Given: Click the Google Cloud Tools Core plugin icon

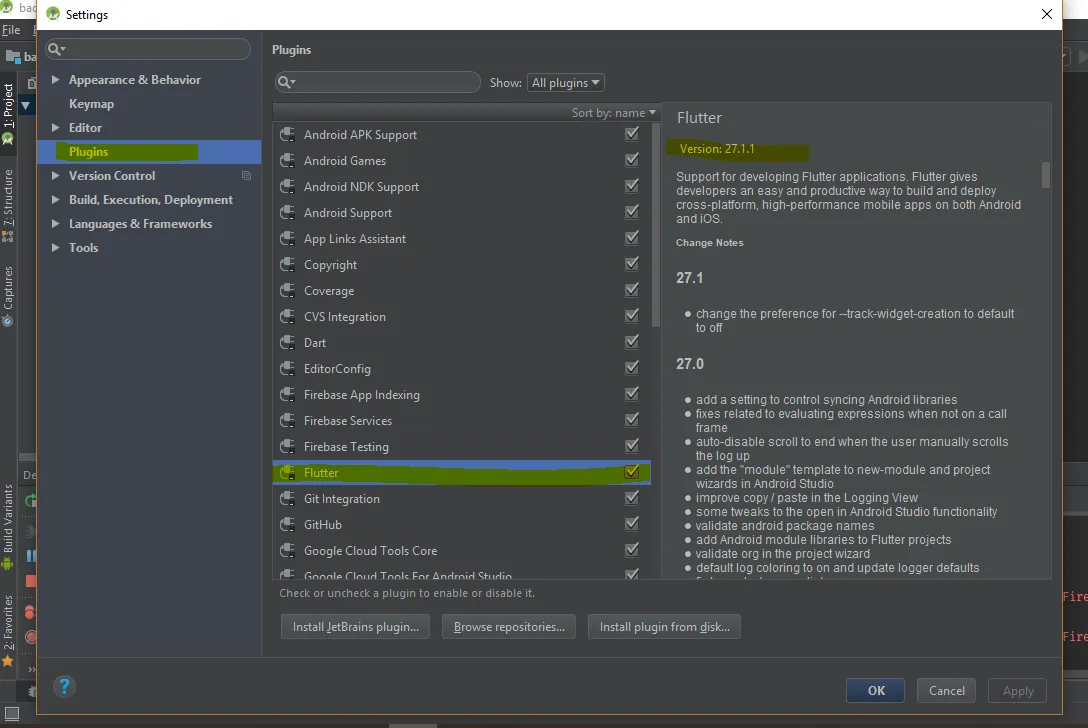Looking at the screenshot, I should click(x=287, y=551).
